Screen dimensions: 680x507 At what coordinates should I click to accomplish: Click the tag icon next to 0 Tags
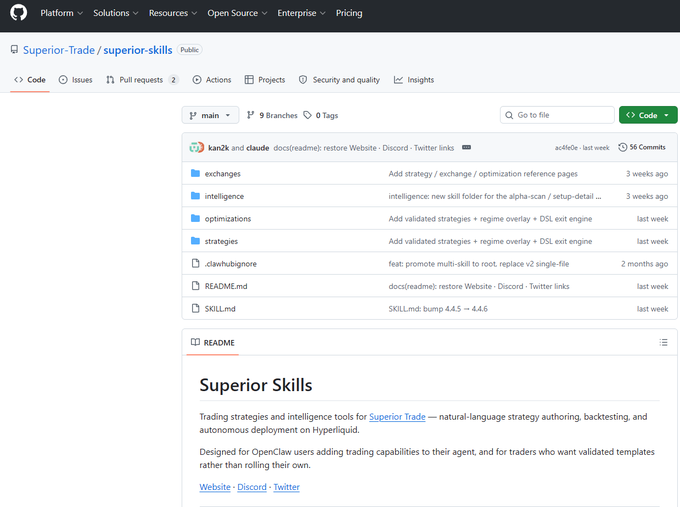[x=307, y=115]
